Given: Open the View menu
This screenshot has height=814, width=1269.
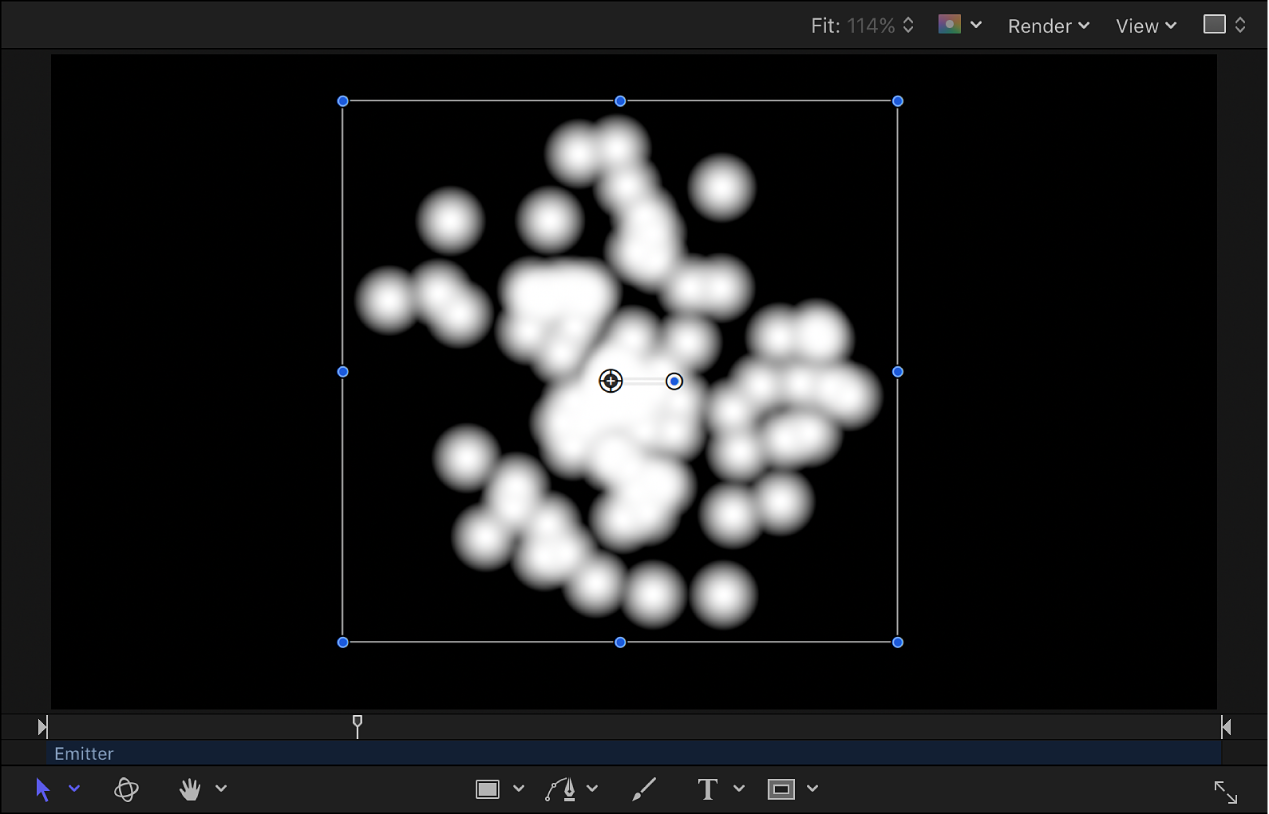Looking at the screenshot, I should [1143, 26].
